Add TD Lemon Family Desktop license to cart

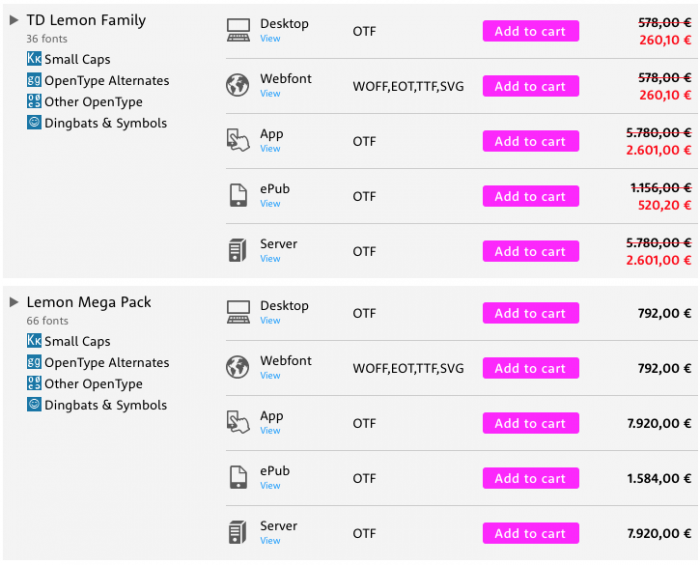(x=531, y=31)
